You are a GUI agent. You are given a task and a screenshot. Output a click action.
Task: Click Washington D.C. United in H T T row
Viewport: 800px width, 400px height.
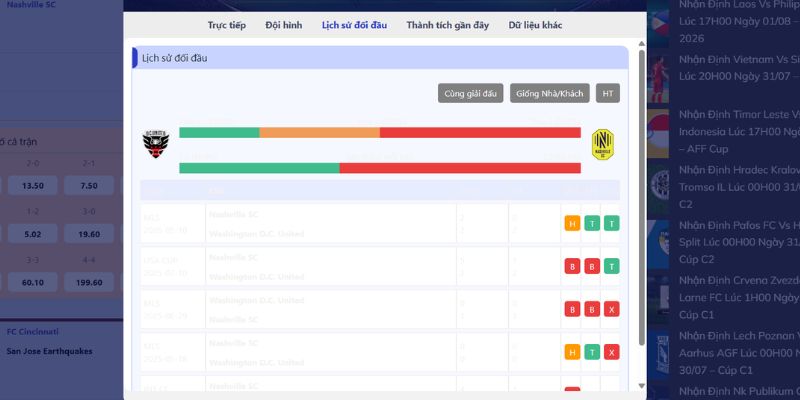click(257, 234)
